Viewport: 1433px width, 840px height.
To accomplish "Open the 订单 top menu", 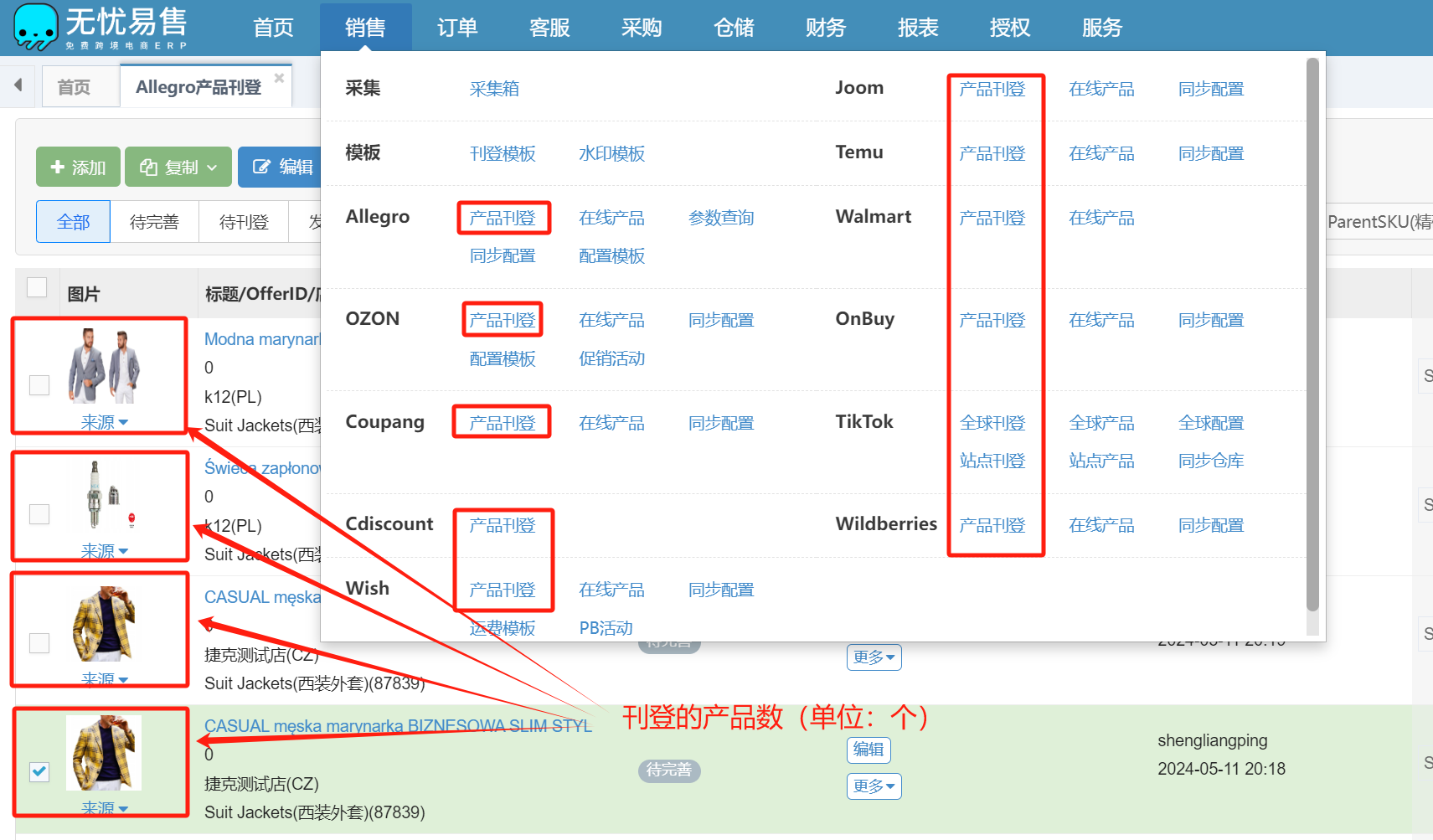I will point(457,28).
